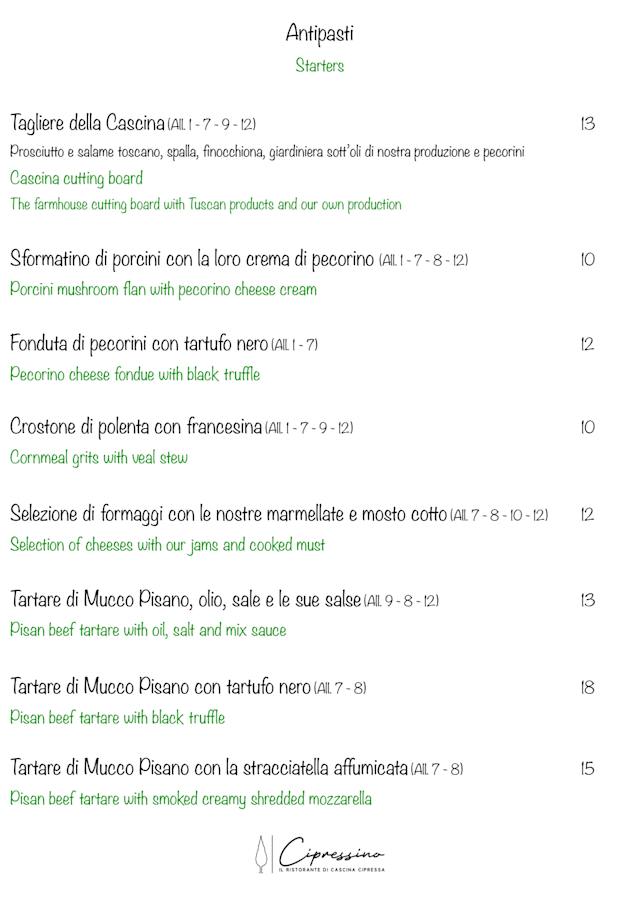Click the Cipressino logo script text

pos(331,852)
